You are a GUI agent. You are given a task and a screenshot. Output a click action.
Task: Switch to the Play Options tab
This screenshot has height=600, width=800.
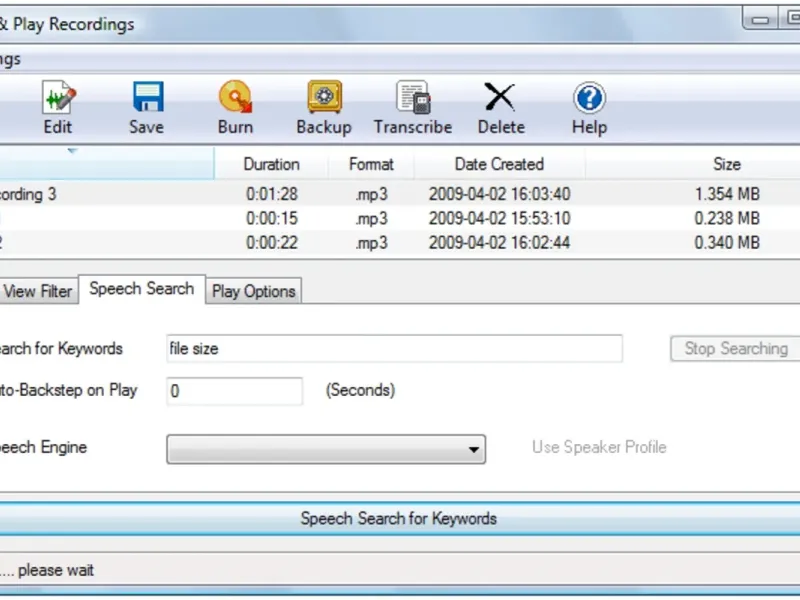coord(254,291)
